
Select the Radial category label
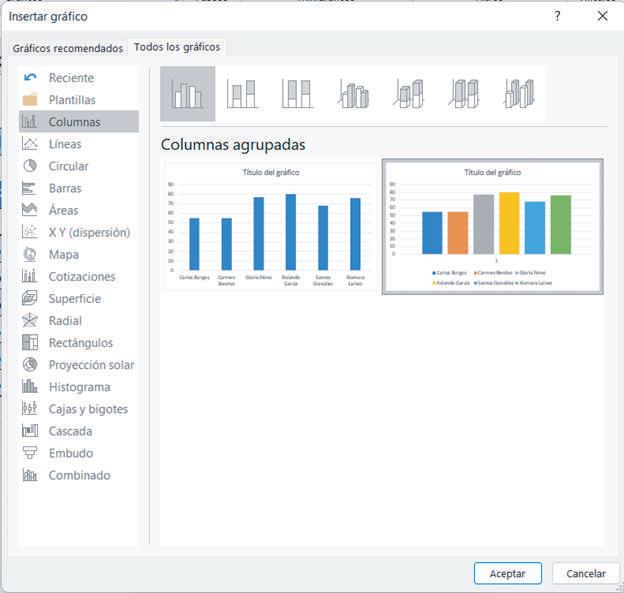(65, 320)
